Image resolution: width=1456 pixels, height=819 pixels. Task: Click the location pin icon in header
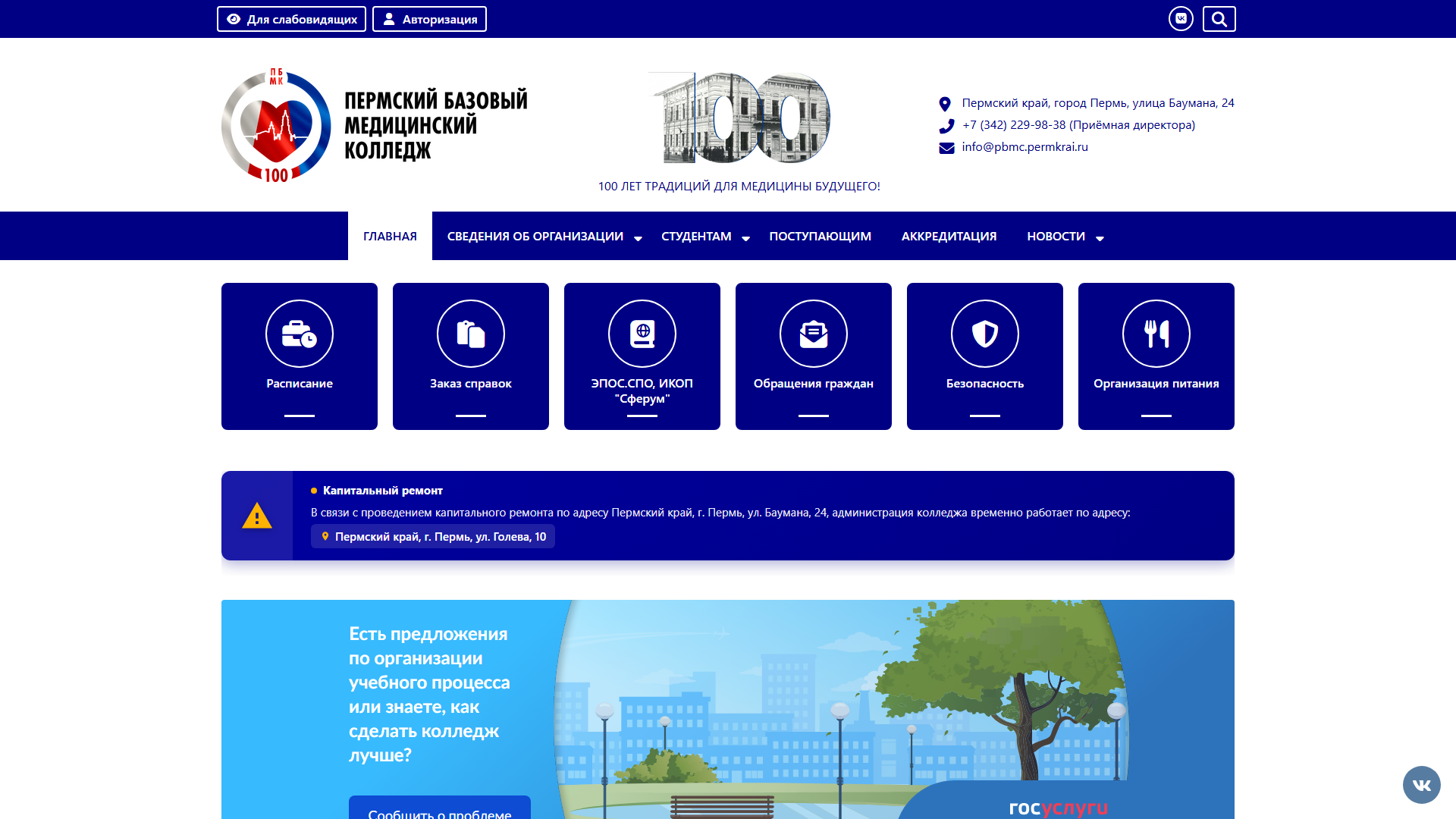click(x=945, y=104)
